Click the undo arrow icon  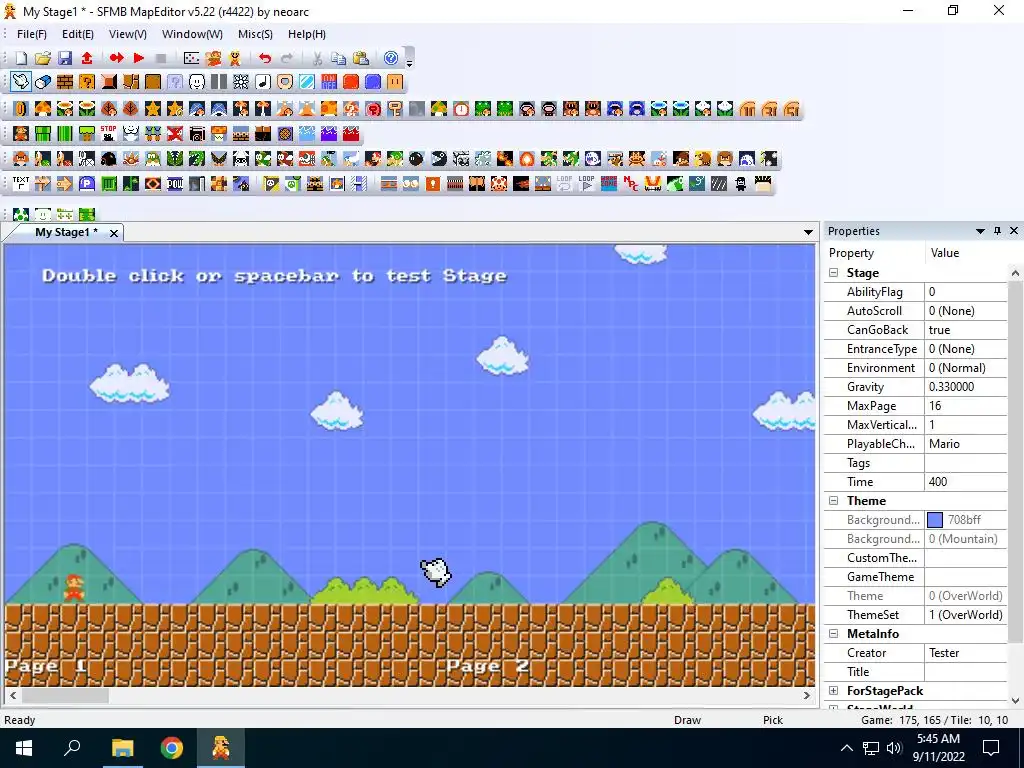[264, 58]
